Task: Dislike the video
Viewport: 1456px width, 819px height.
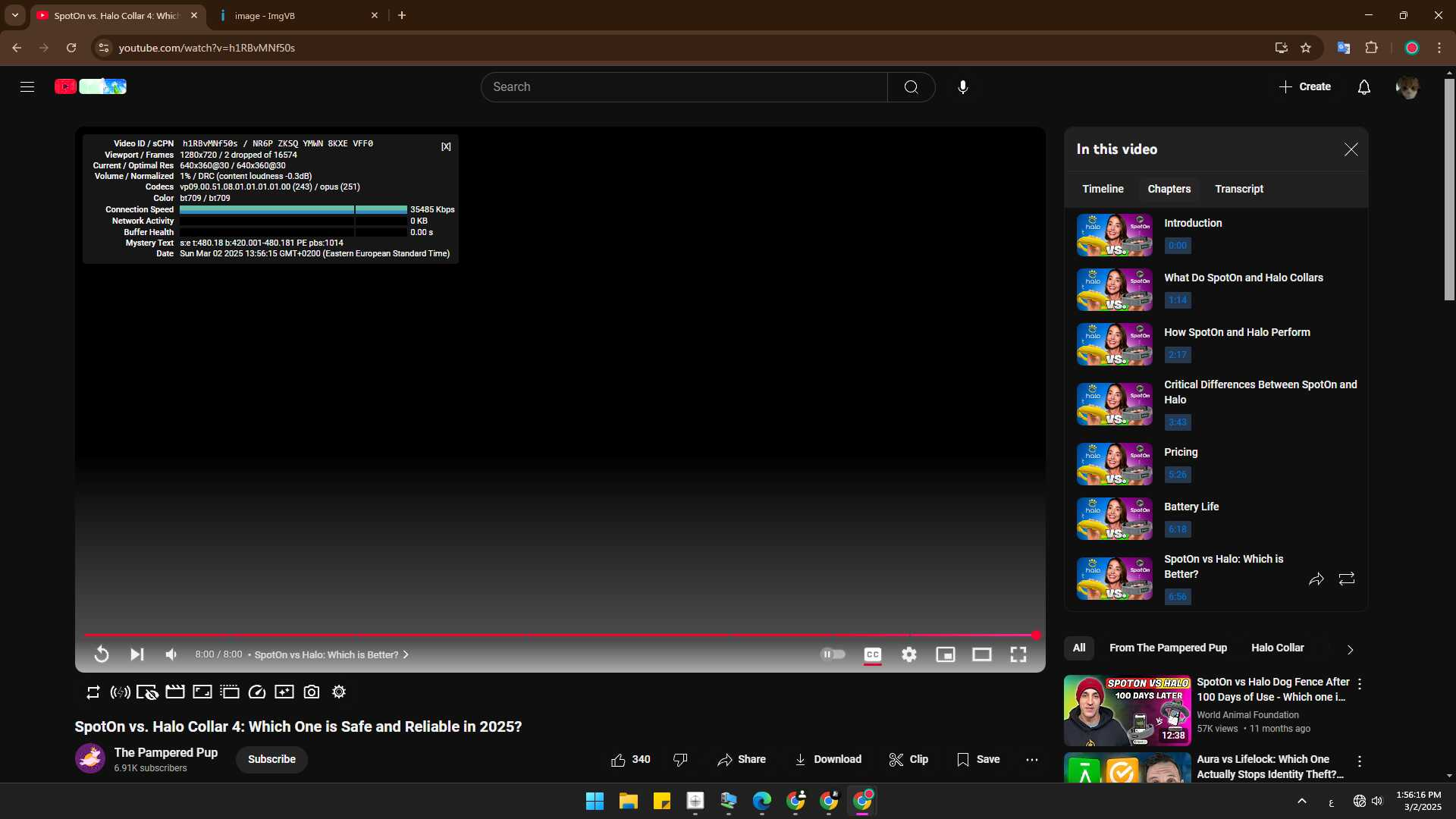Action: 680,759
